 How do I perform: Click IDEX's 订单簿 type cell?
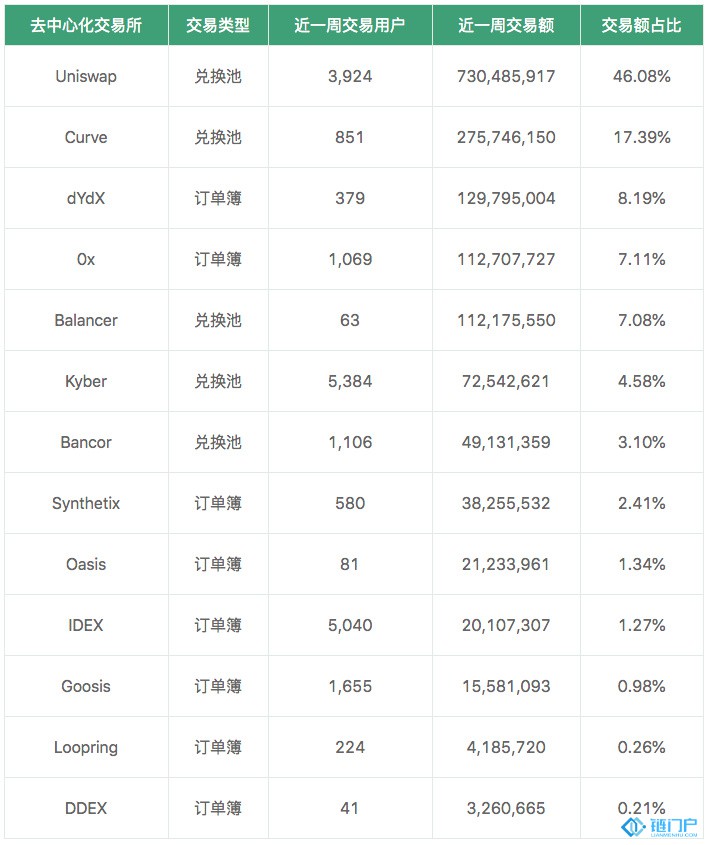click(218, 625)
